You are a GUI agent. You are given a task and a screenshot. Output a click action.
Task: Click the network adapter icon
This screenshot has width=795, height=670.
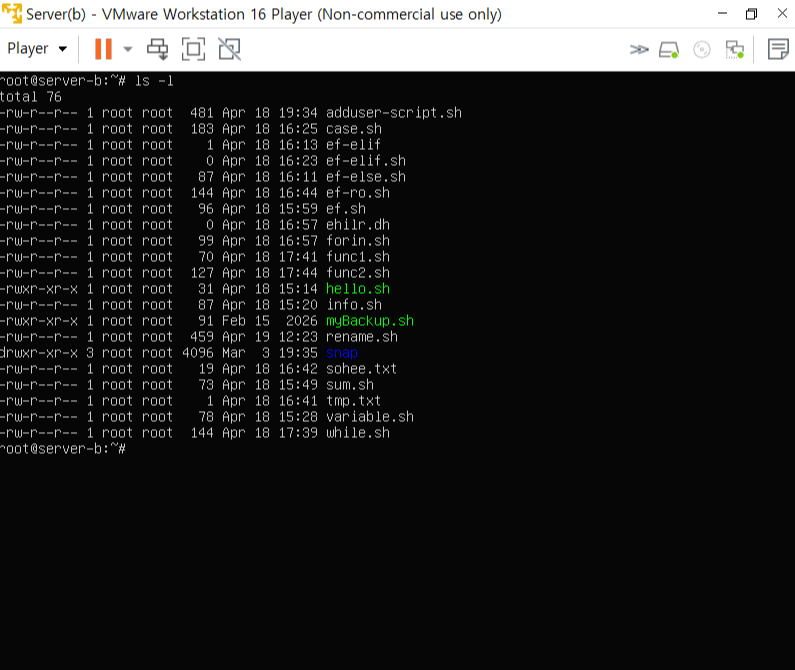(x=735, y=50)
